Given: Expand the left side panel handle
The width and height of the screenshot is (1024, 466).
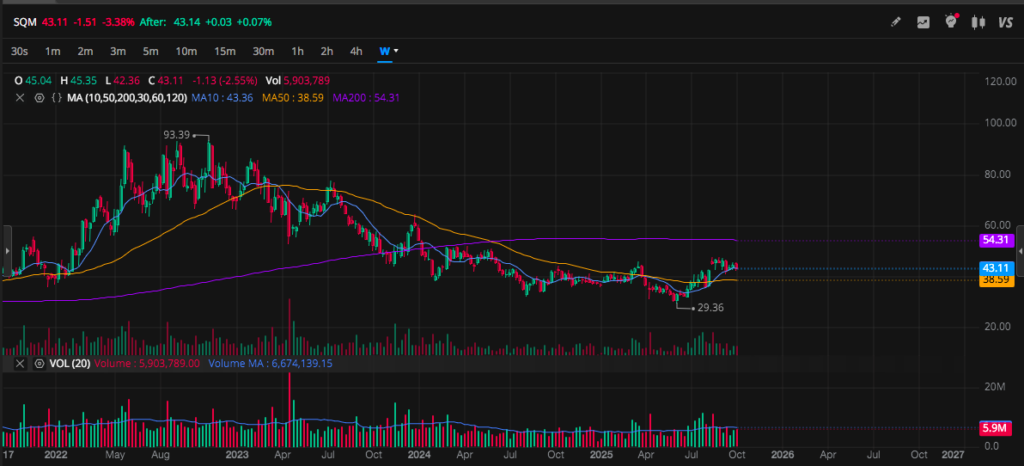Looking at the screenshot, I should pos(4,242).
